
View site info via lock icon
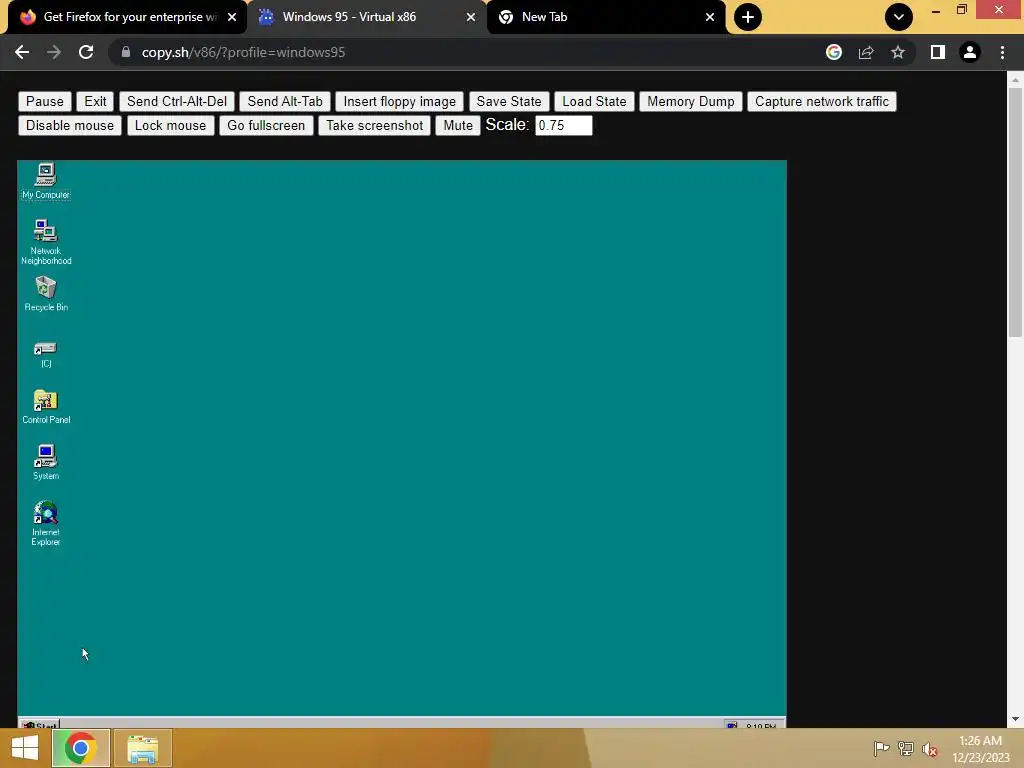click(126, 52)
